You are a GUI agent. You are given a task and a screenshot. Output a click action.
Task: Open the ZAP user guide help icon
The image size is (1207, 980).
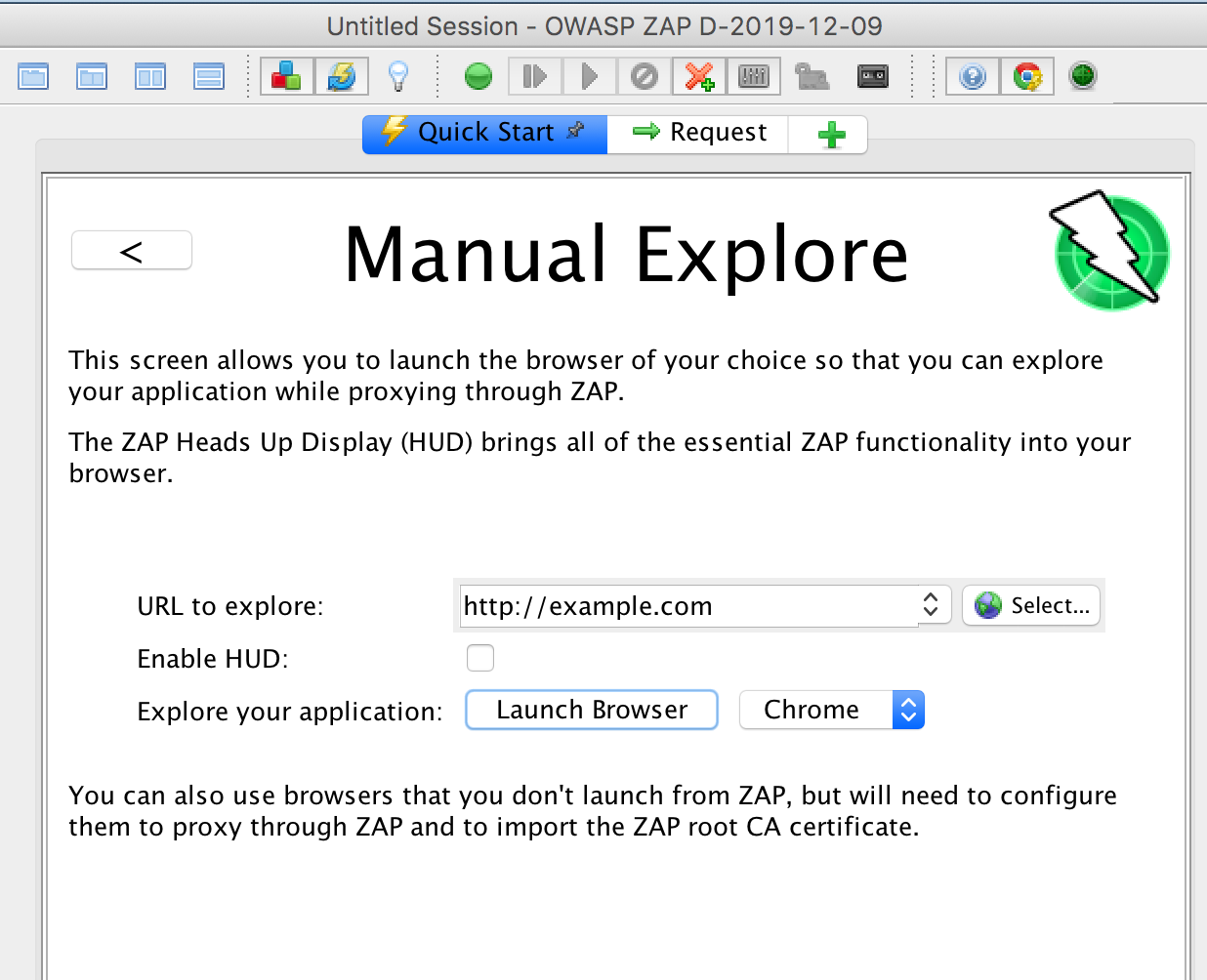[x=972, y=75]
